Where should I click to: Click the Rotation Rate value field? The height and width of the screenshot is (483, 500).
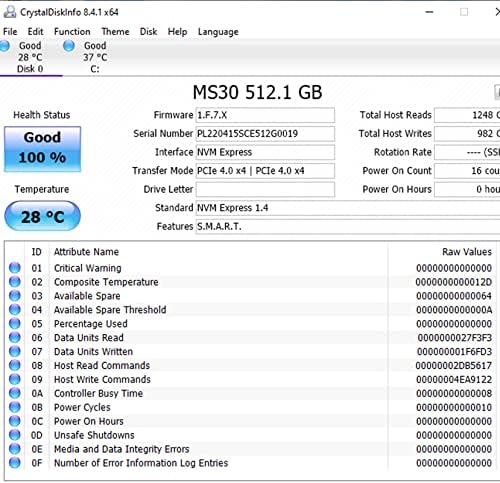[467, 152]
